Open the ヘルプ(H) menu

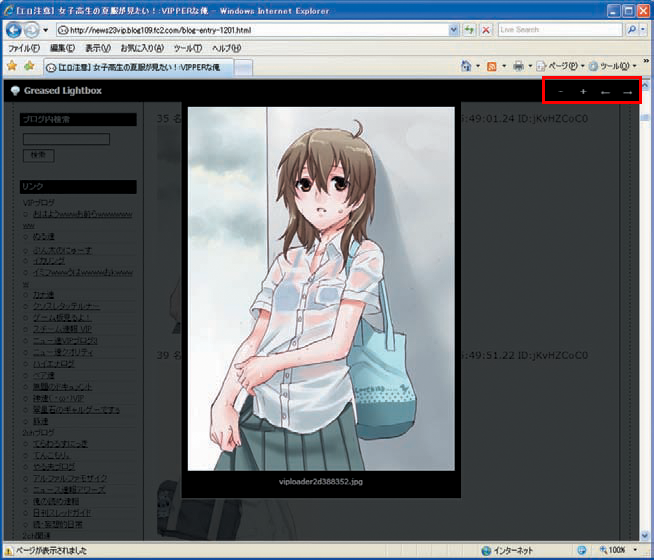[x=226, y=48]
